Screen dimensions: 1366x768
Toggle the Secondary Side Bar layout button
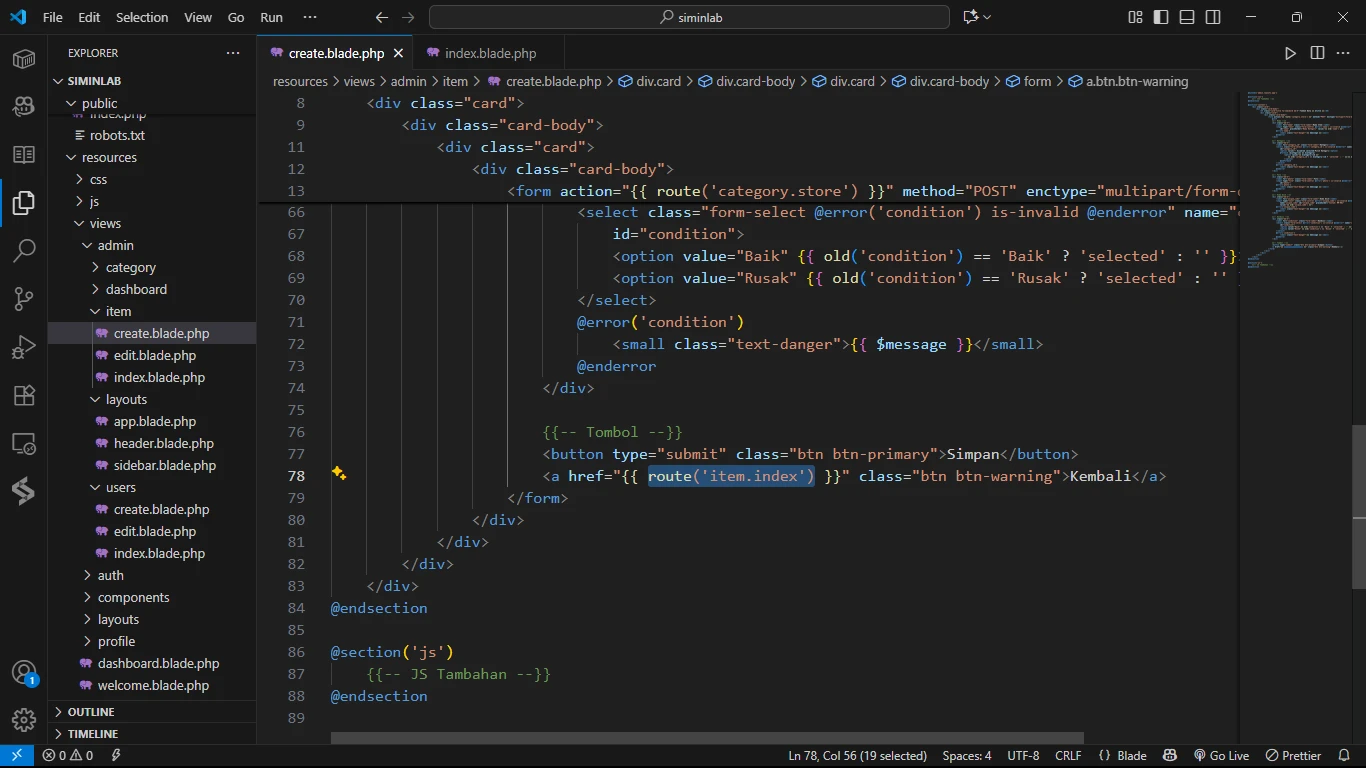click(1213, 17)
